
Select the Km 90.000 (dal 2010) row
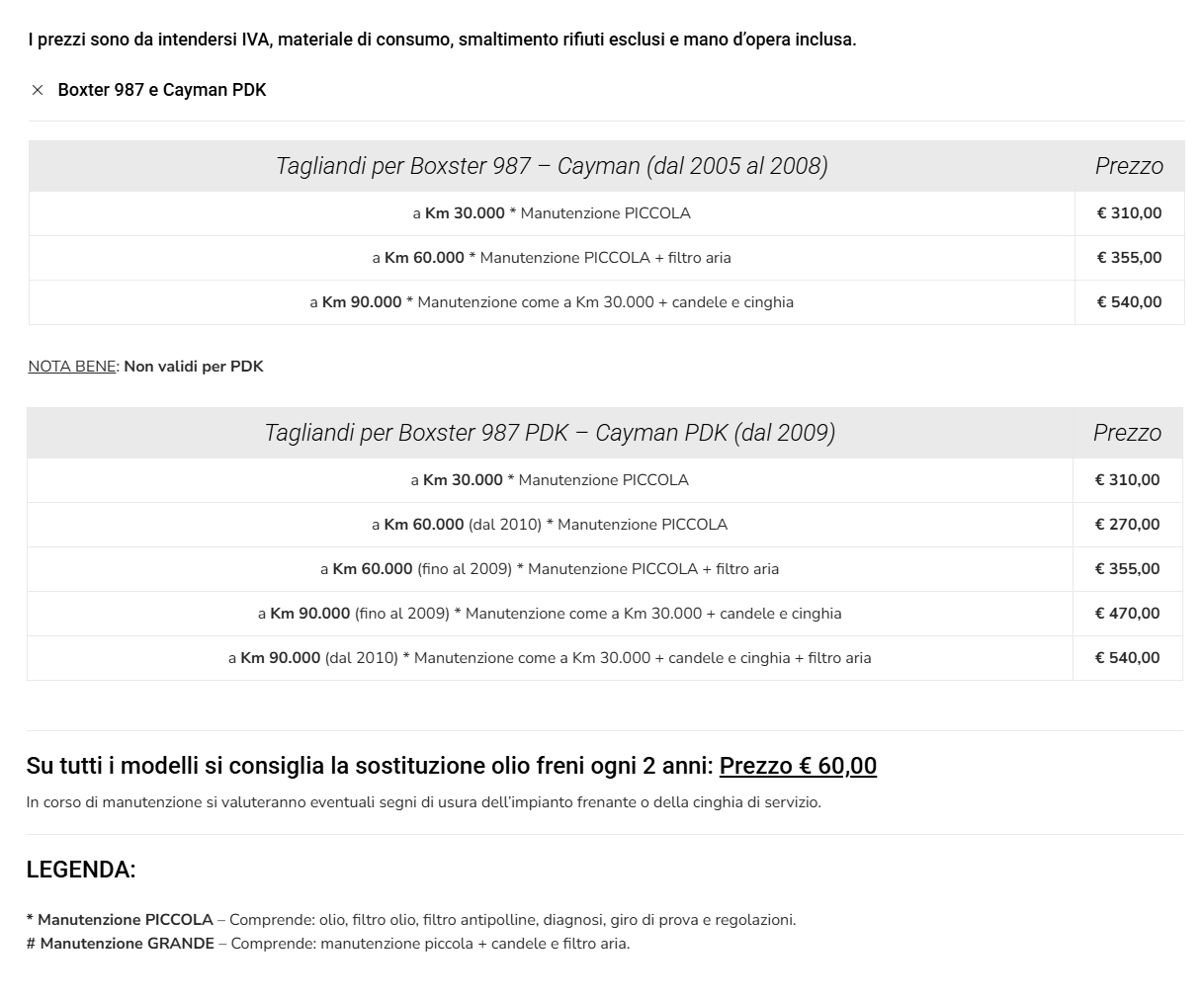coord(550,658)
